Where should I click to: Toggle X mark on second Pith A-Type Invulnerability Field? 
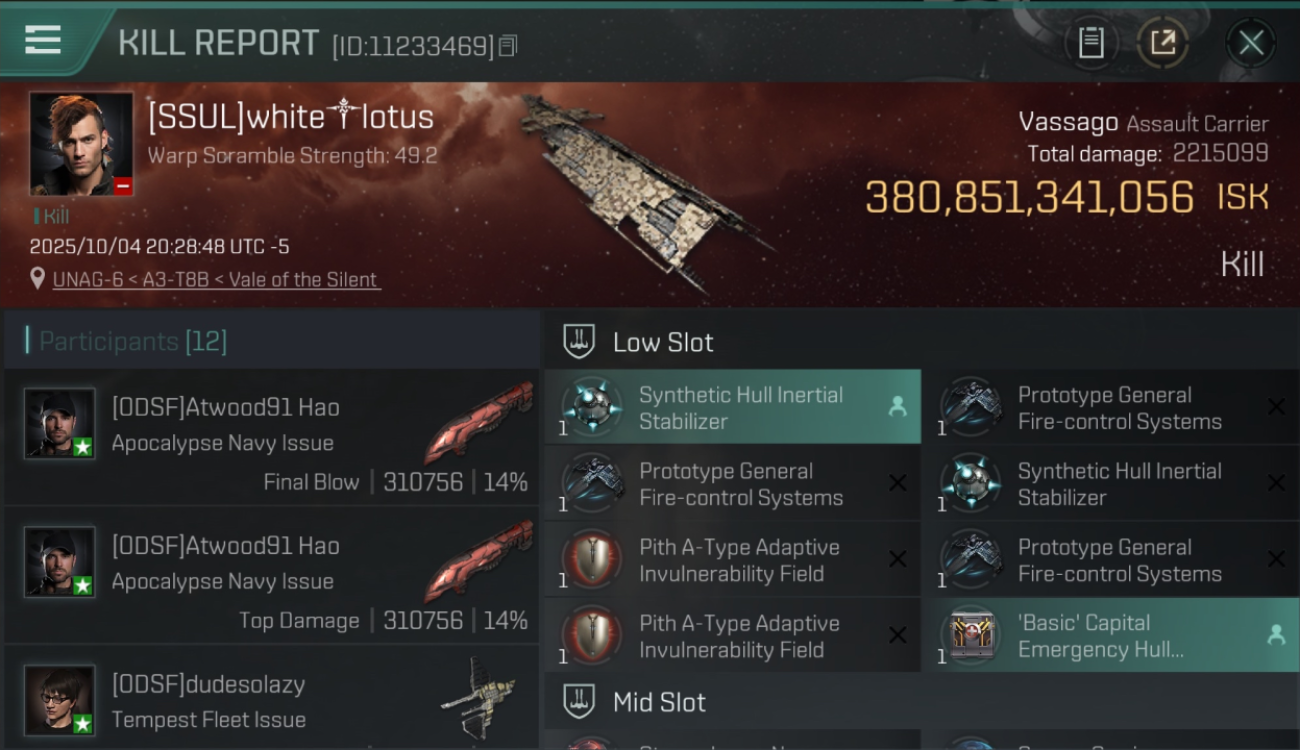coord(898,635)
